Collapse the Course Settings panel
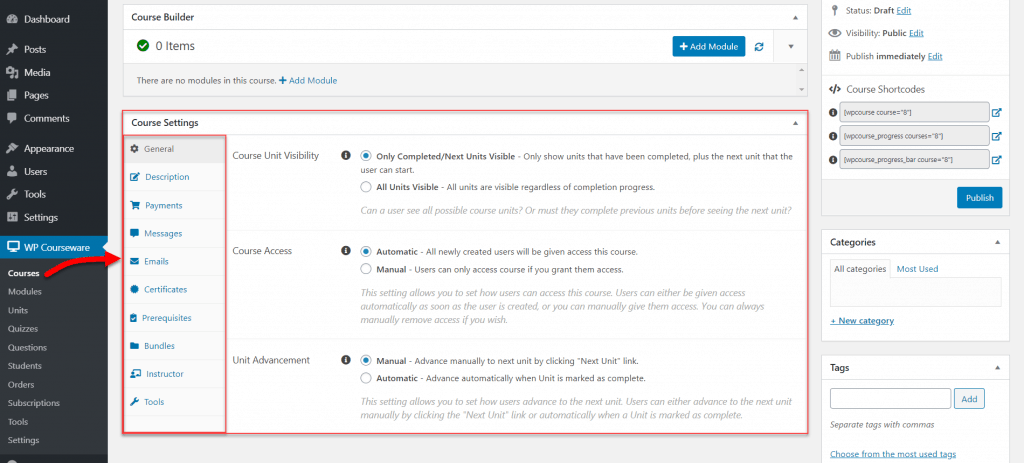The width and height of the screenshot is (1024, 463). [x=795, y=123]
